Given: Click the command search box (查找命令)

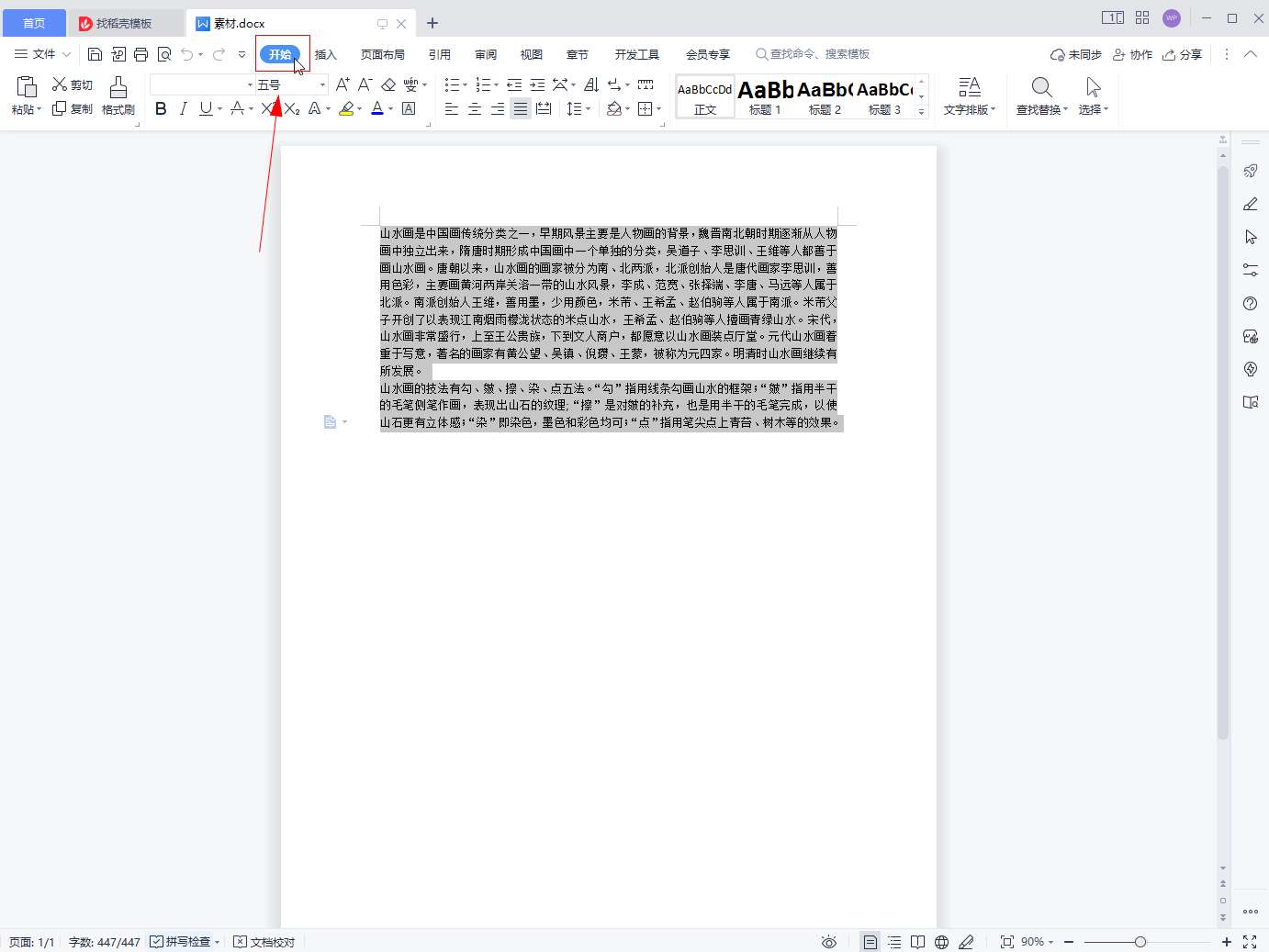Looking at the screenshot, I should (x=817, y=54).
